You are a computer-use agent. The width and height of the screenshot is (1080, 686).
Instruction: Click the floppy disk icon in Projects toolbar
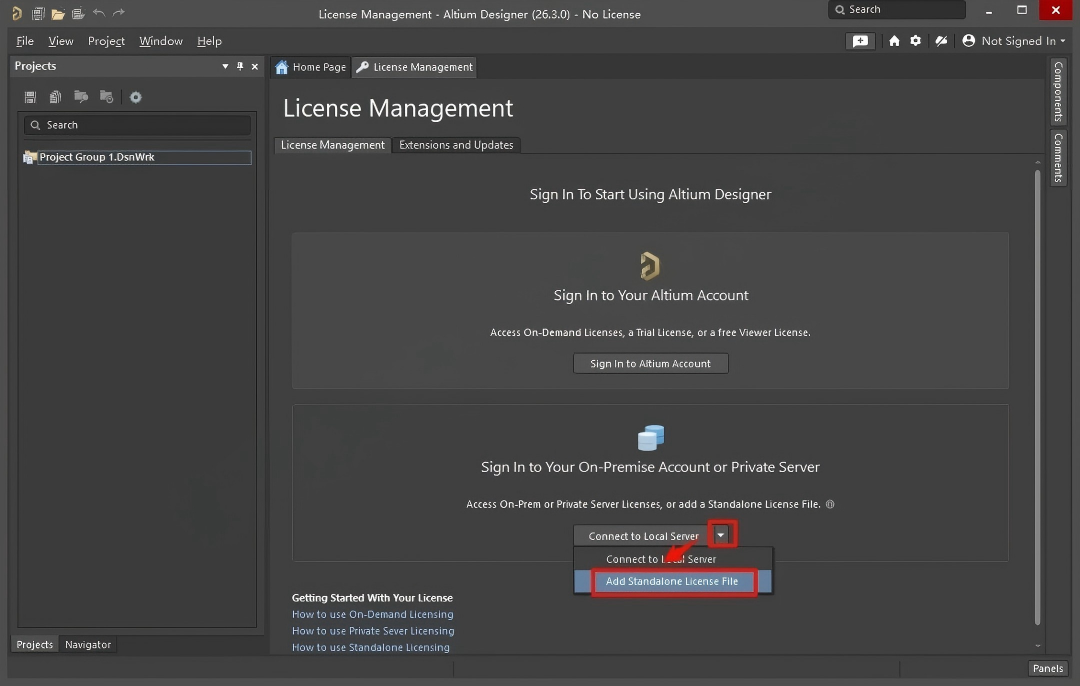click(30, 97)
